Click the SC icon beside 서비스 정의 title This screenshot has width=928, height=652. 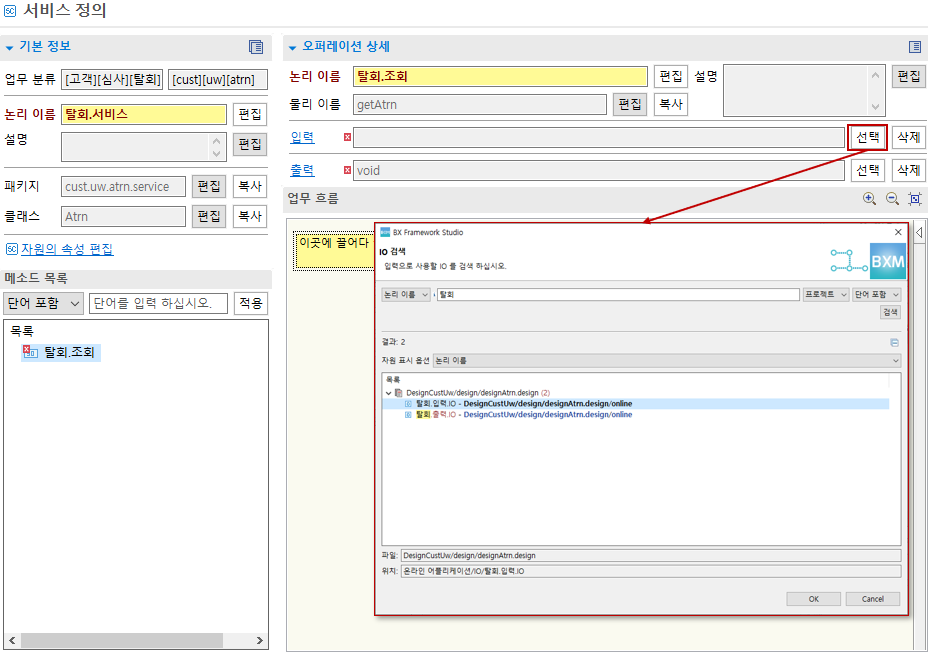click(x=11, y=12)
